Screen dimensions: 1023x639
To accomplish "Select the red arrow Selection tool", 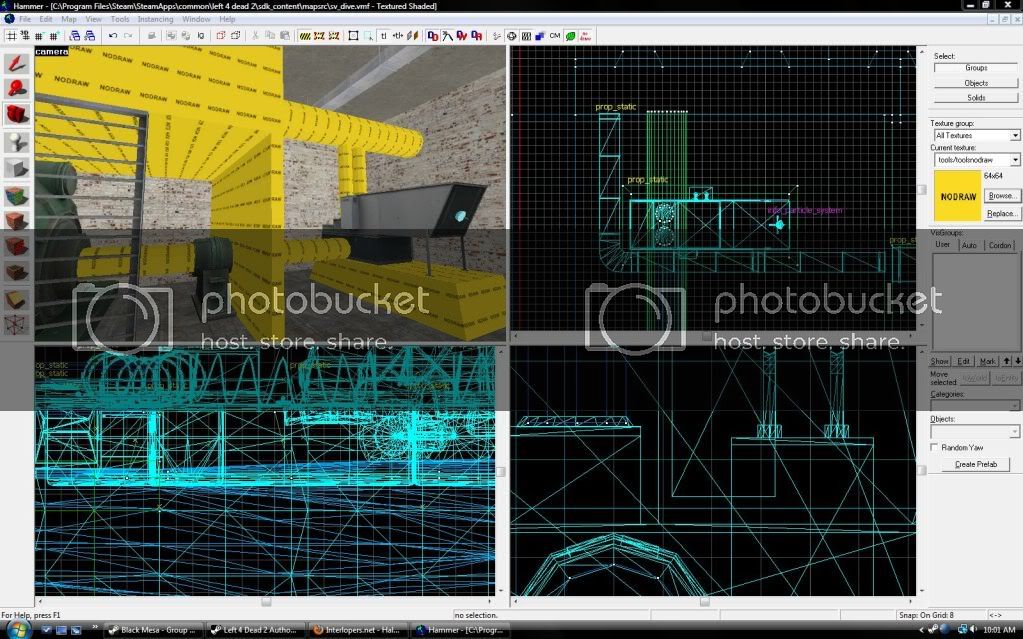I will (17, 63).
